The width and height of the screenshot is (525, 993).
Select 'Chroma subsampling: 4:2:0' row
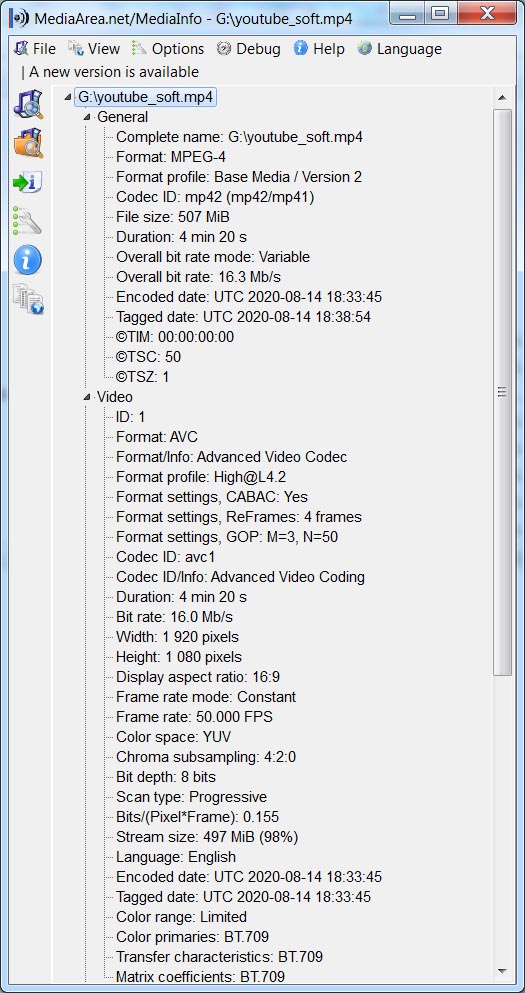tap(206, 757)
